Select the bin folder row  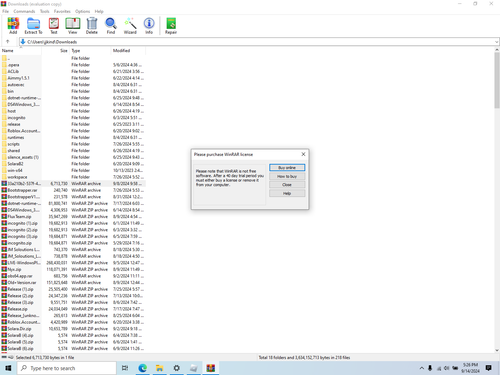click(x=73, y=91)
